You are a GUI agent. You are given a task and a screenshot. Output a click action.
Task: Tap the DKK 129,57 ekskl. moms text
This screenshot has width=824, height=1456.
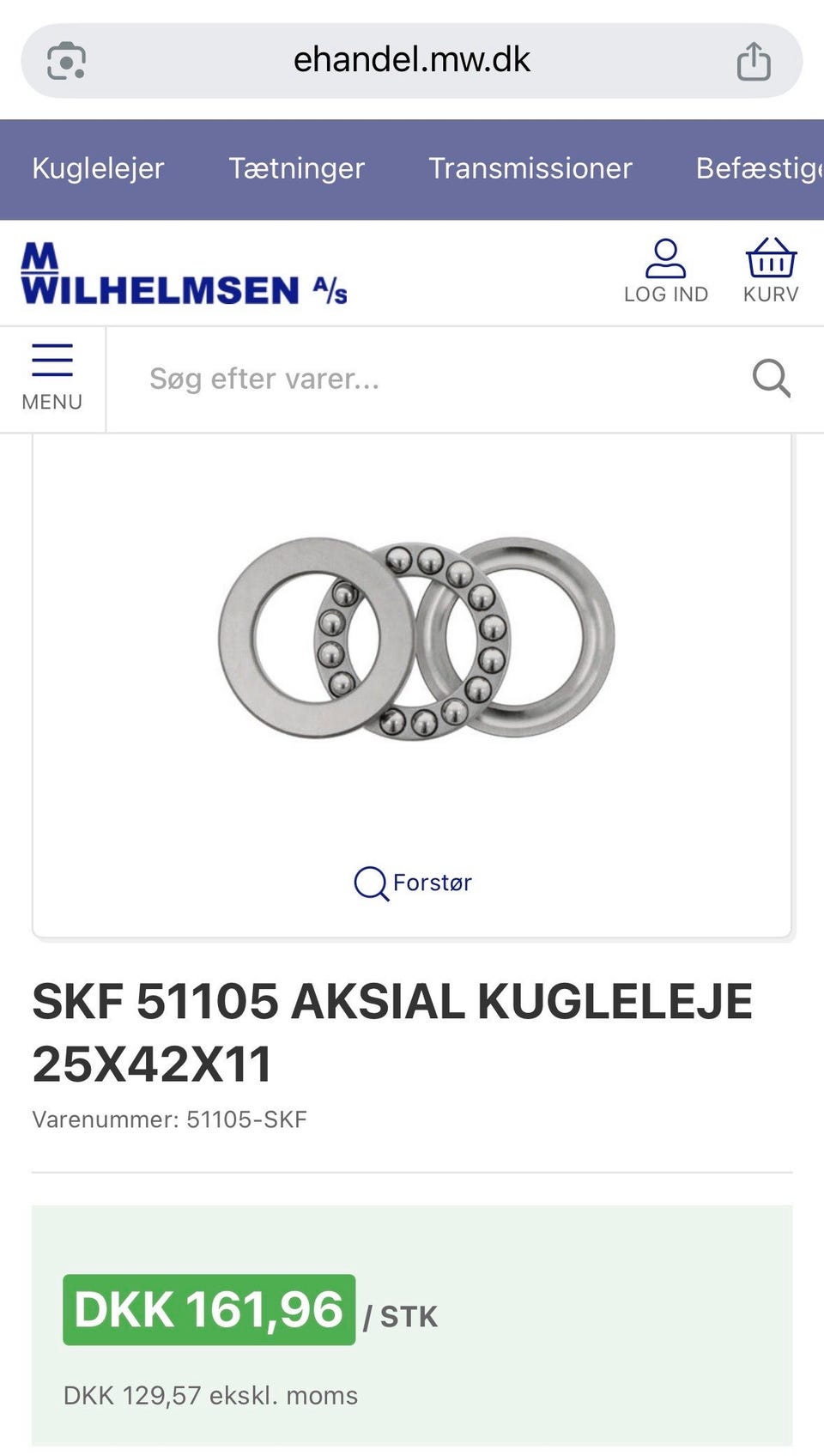point(210,1395)
